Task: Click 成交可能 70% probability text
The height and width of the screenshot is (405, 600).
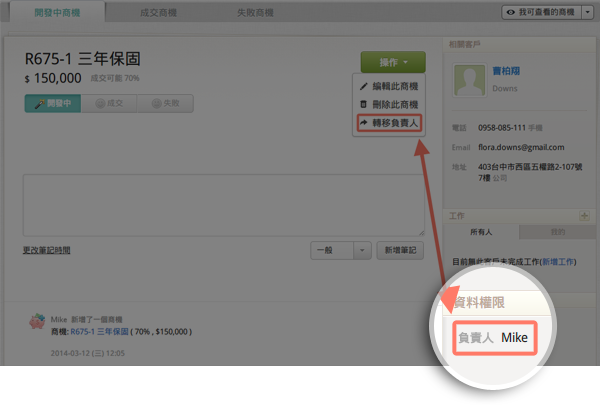Action: click(x=115, y=78)
